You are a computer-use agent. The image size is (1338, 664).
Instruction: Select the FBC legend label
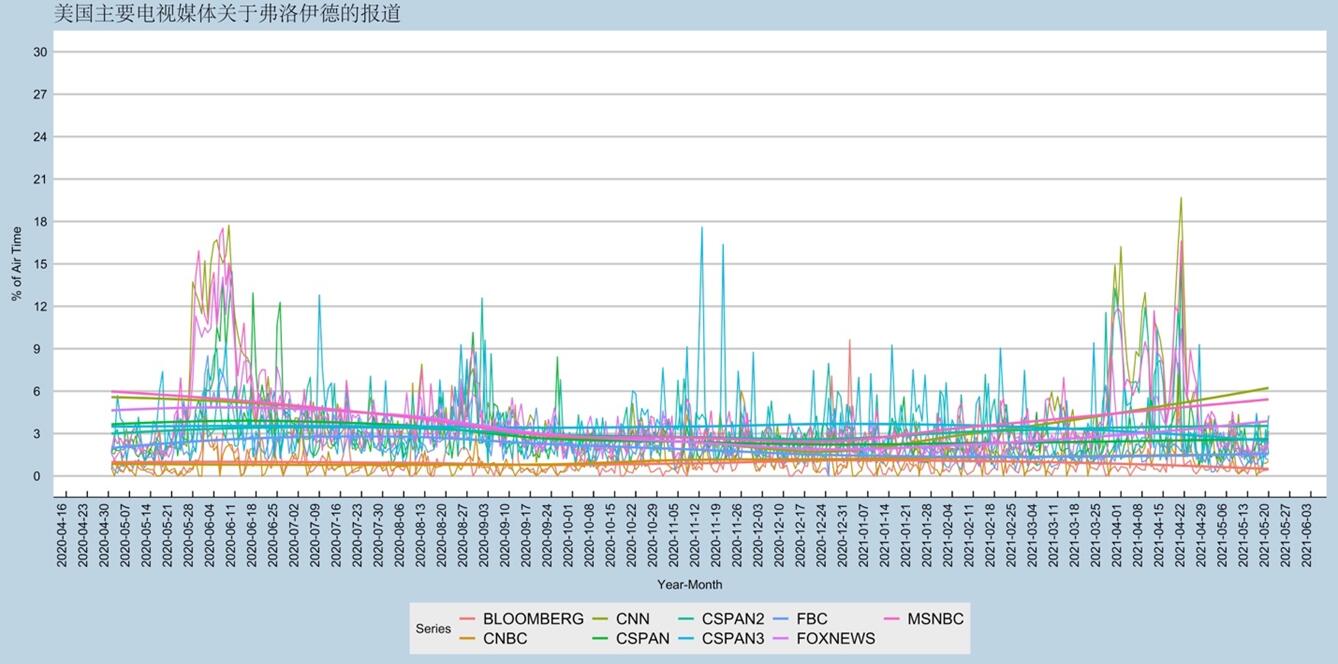[x=810, y=619]
